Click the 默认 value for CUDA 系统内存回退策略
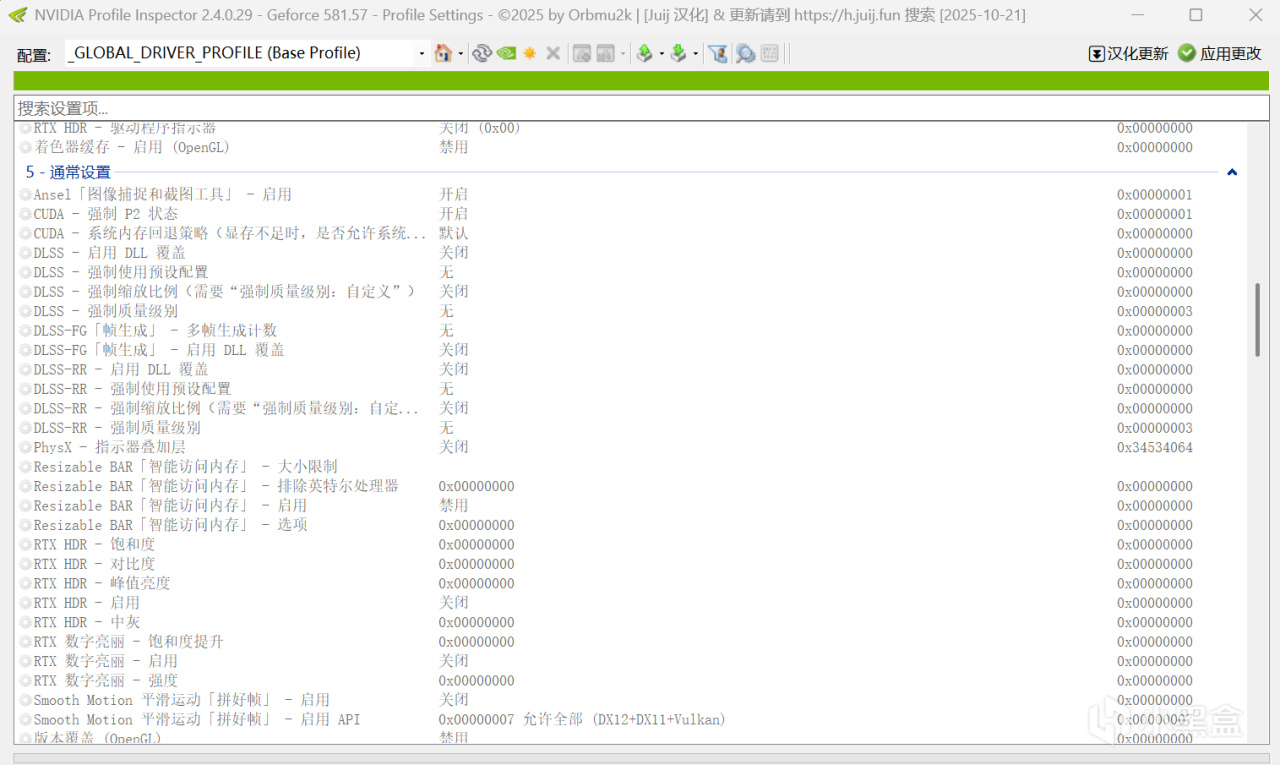The image size is (1280, 765). pos(454,233)
